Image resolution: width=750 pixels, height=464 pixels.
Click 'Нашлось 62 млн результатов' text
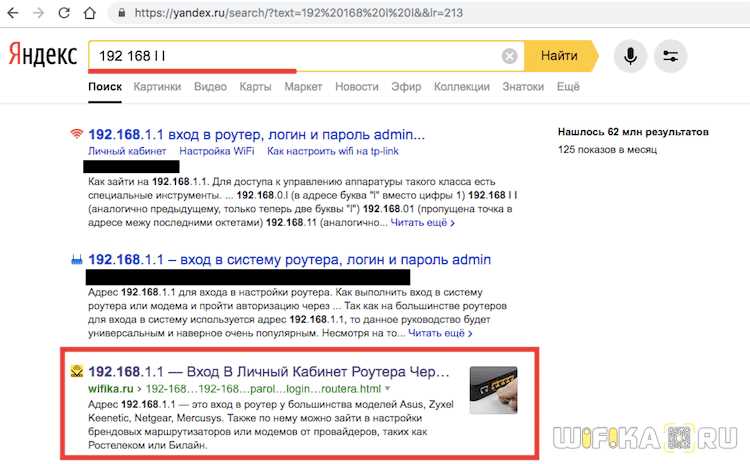[633, 132]
